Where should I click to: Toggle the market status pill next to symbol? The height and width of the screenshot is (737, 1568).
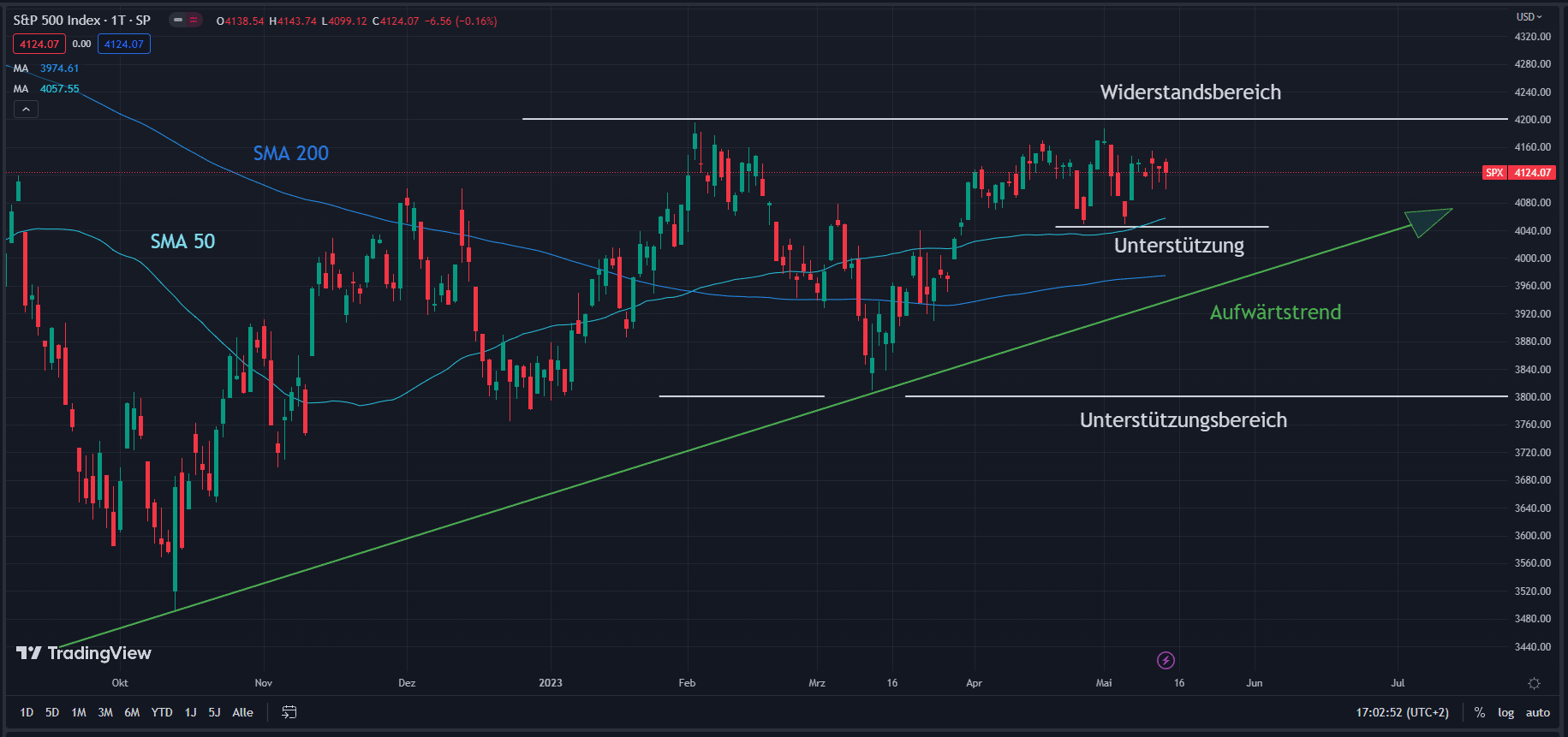coord(185,21)
